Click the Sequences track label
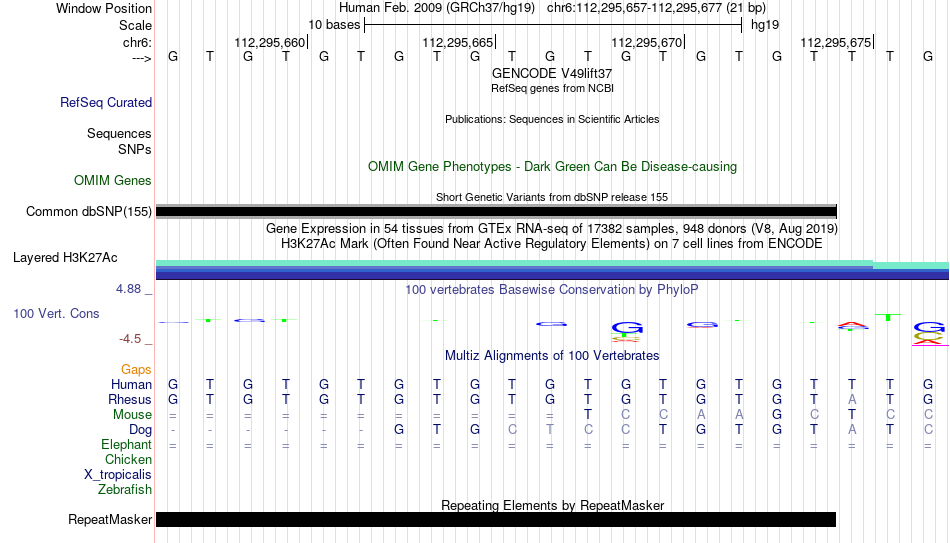This screenshot has height=543, width=950. pyautogui.click(x=119, y=133)
